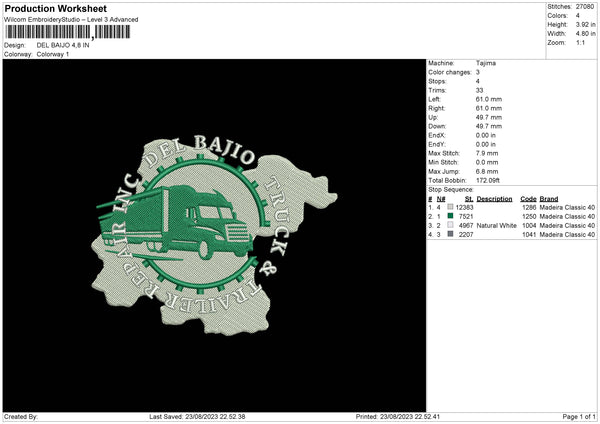This screenshot has height=424, width=600.
Task: Click the Madeira Classic 40 brand for code 1041
Action: pyautogui.click(x=567, y=235)
